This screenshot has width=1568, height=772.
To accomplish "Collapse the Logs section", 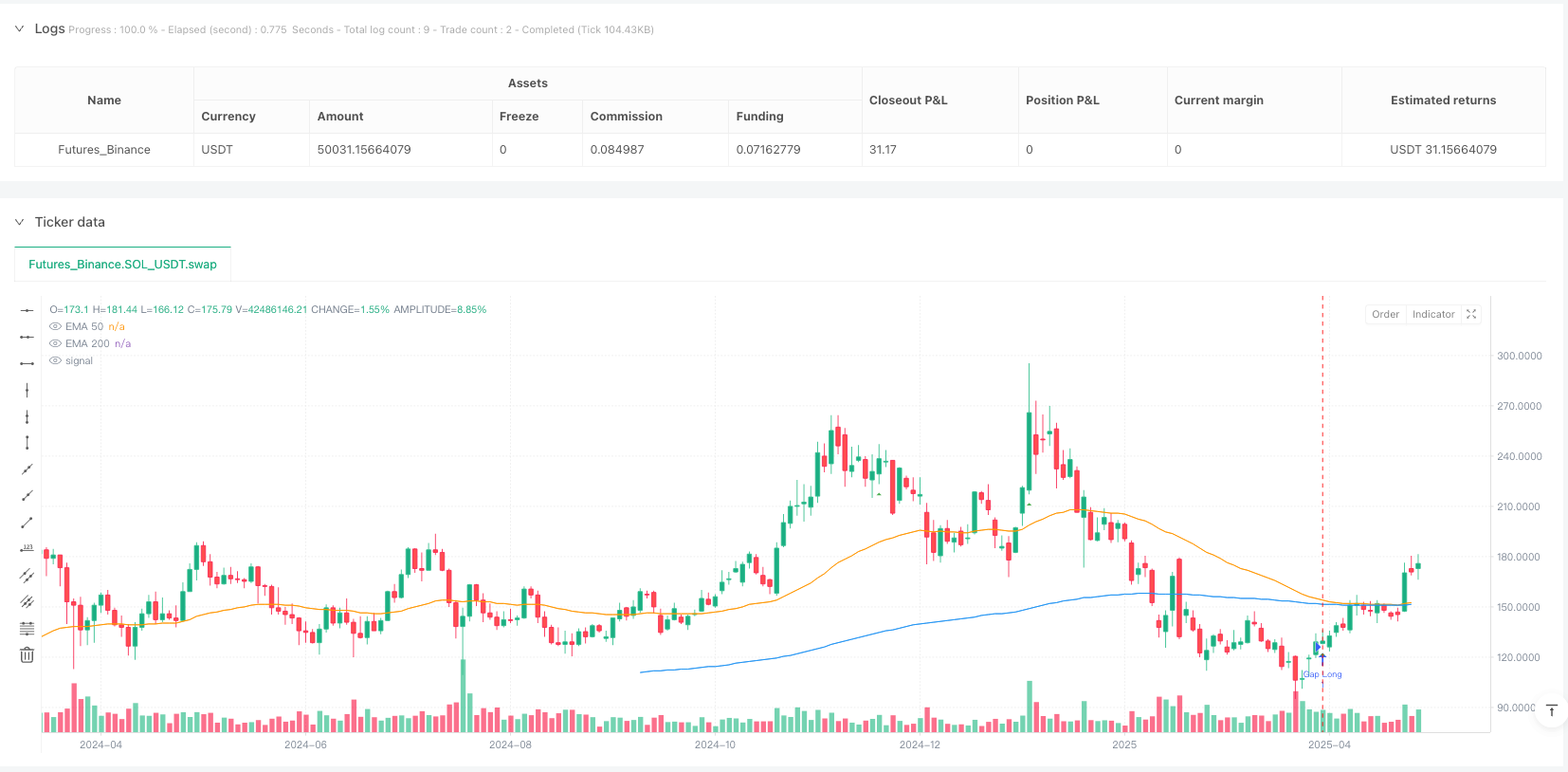I will coord(19,29).
